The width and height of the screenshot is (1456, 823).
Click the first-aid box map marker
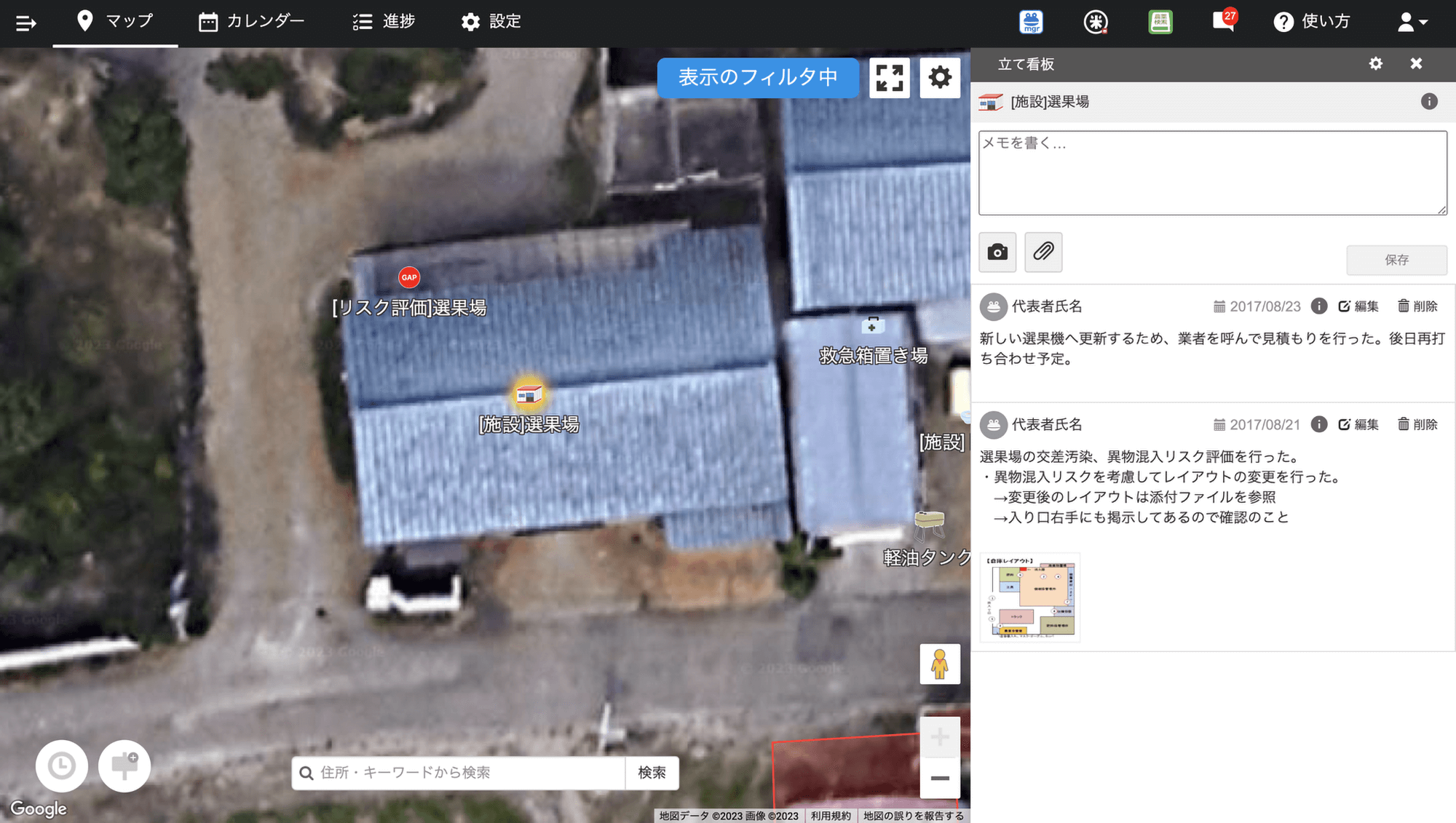pyautogui.click(x=872, y=326)
